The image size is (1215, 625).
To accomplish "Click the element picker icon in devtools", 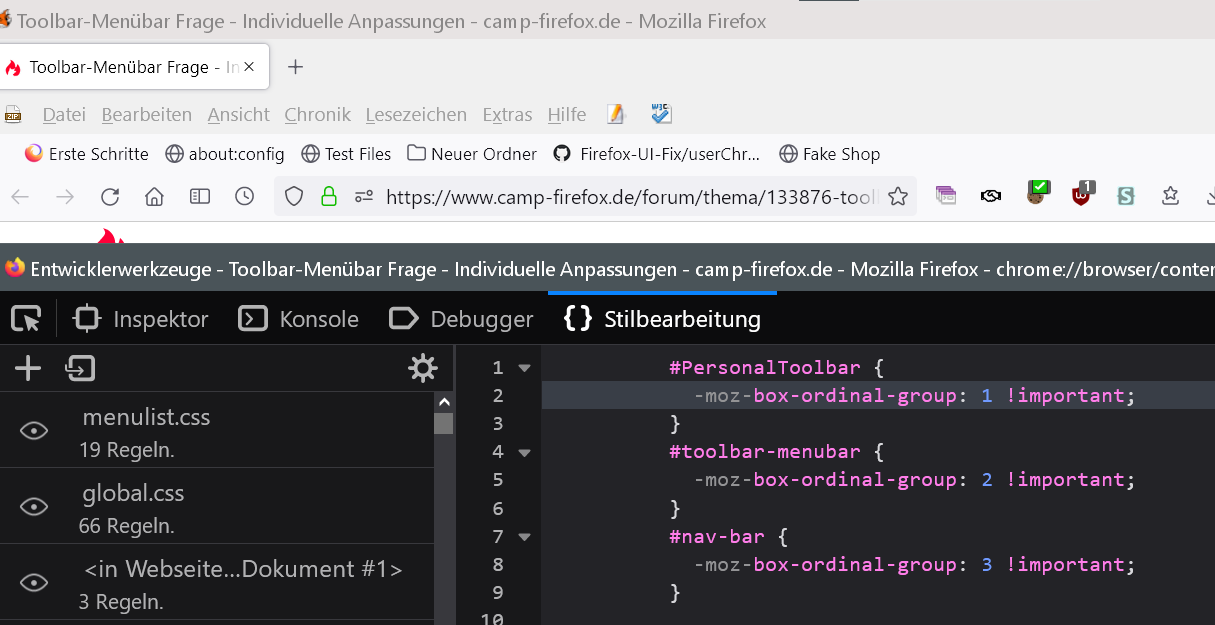I will tap(26, 319).
